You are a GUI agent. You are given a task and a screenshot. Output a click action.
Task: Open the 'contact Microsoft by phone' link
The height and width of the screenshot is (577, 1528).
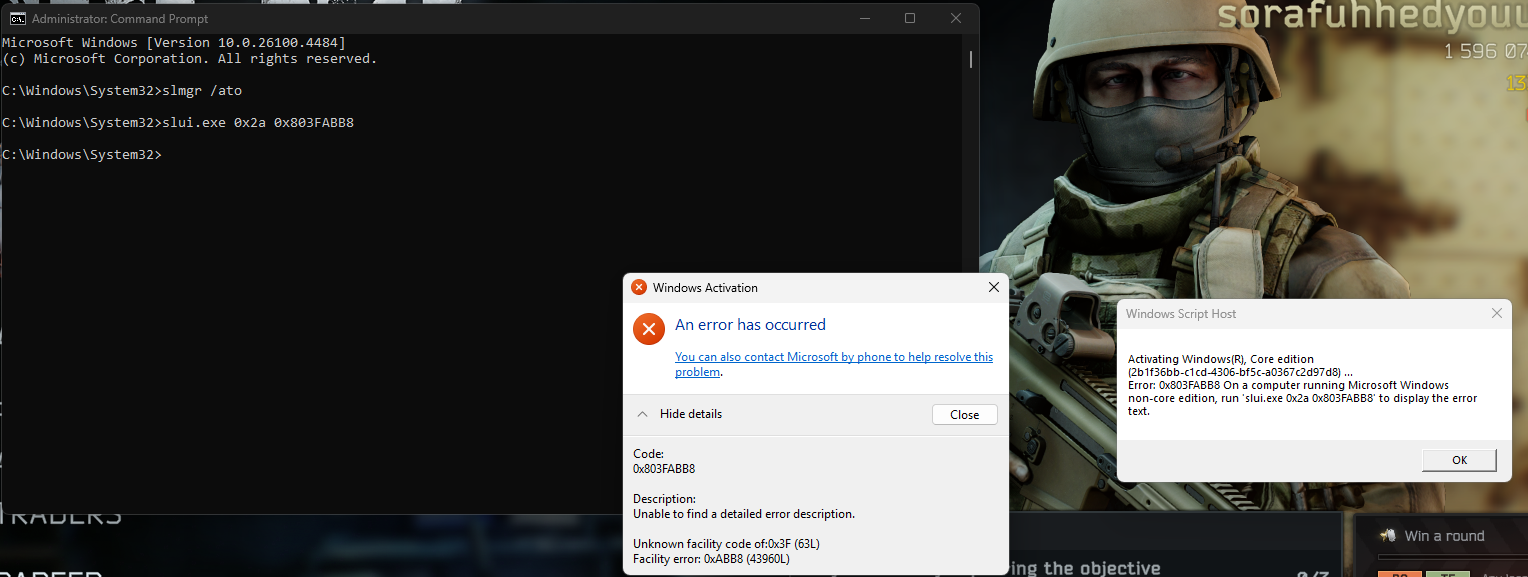(834, 364)
